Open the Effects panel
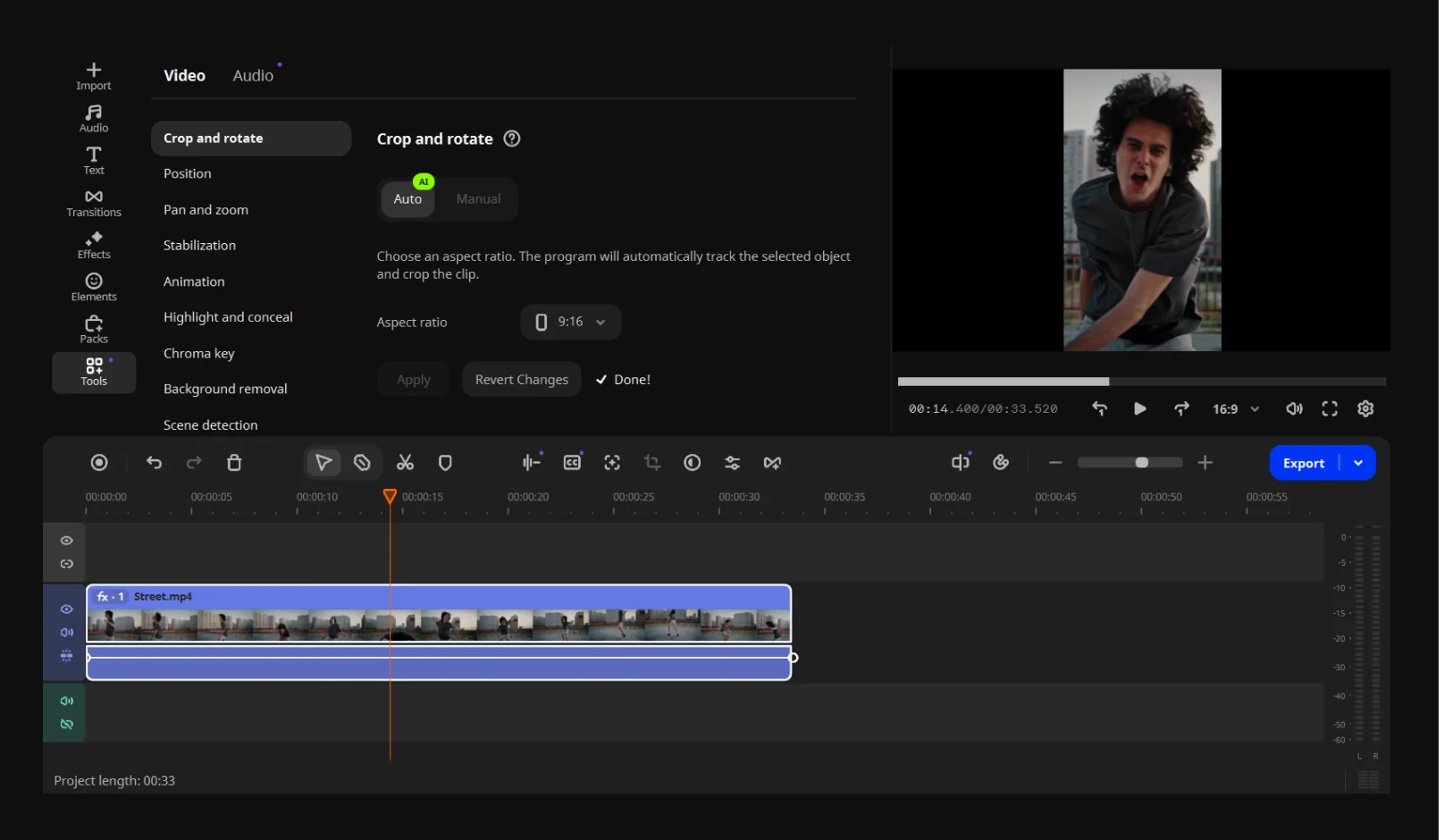The image size is (1444, 840). click(94, 245)
